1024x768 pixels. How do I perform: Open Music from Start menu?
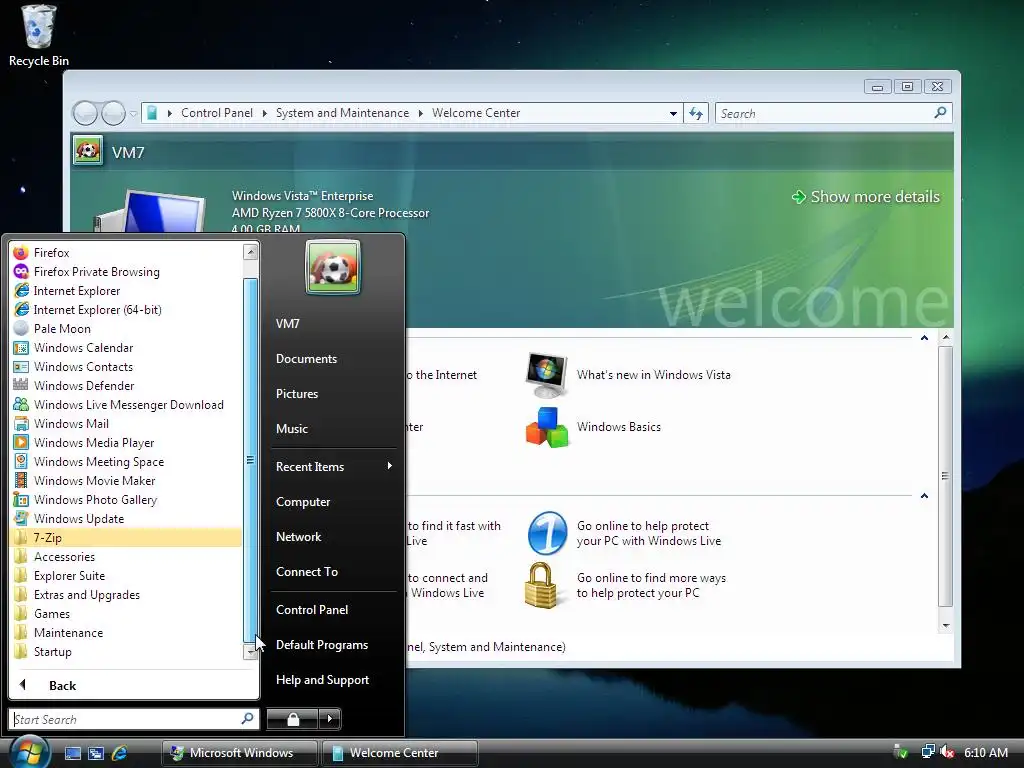pos(333,428)
